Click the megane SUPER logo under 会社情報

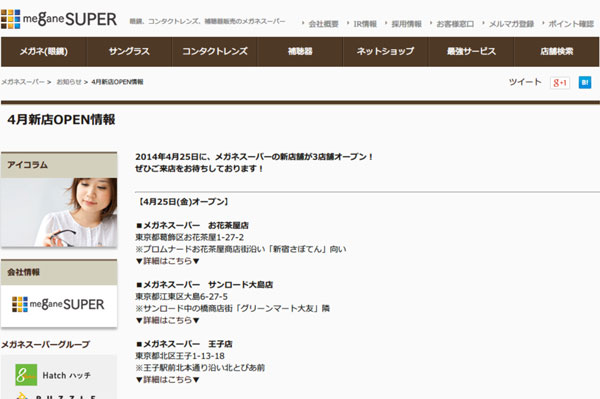[59, 305]
